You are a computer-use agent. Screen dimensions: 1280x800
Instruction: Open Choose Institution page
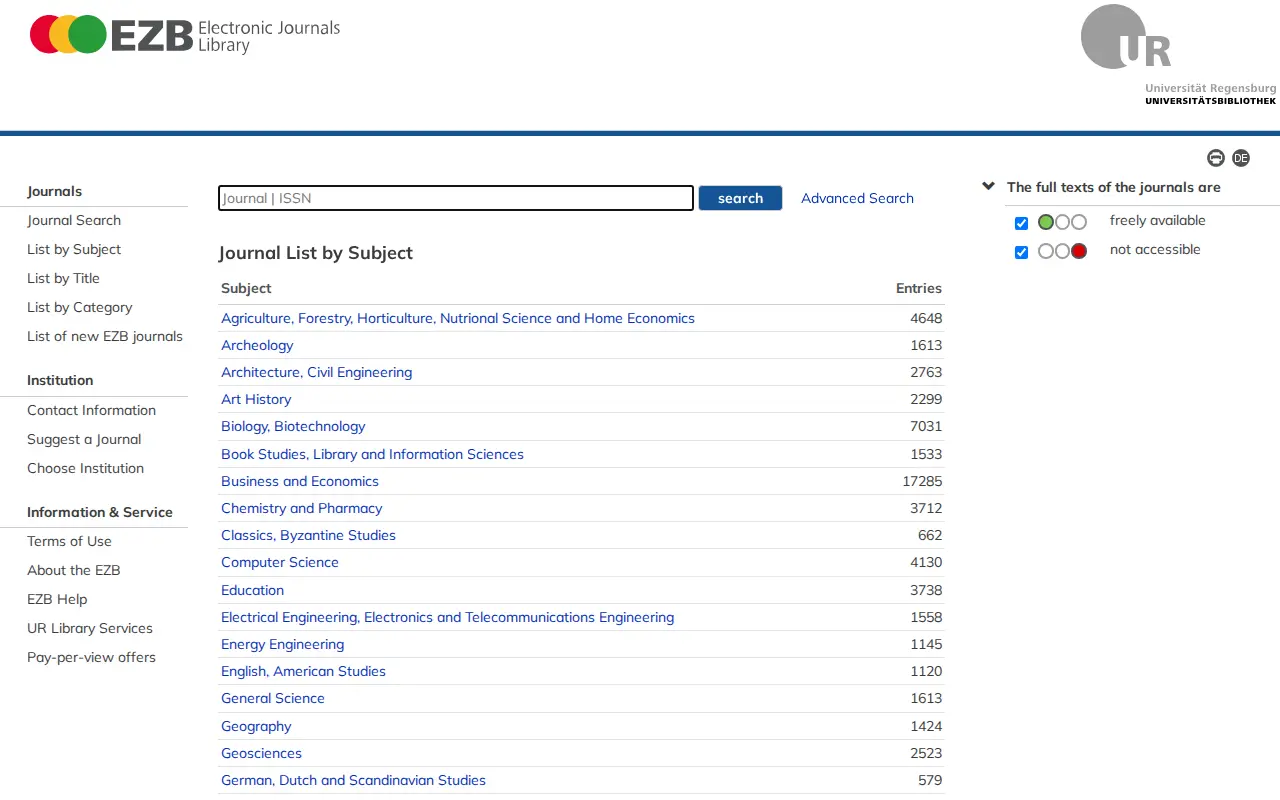85,468
